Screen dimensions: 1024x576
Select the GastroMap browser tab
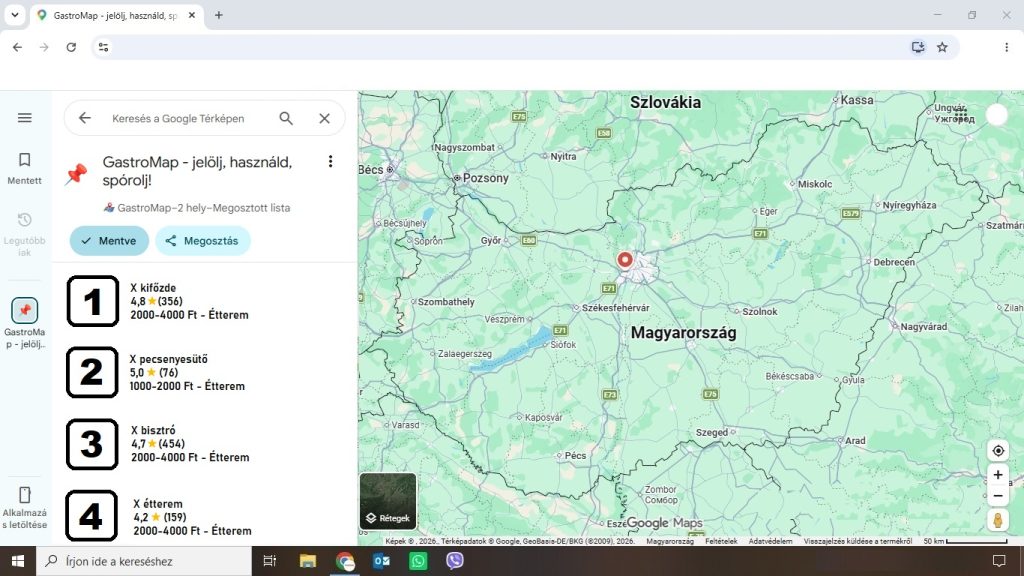pos(116,15)
